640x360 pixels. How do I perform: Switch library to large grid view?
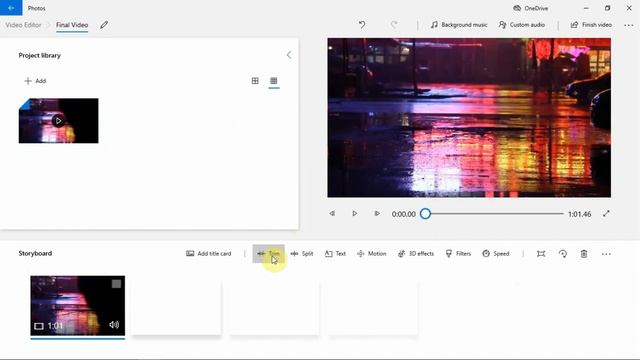click(x=255, y=81)
